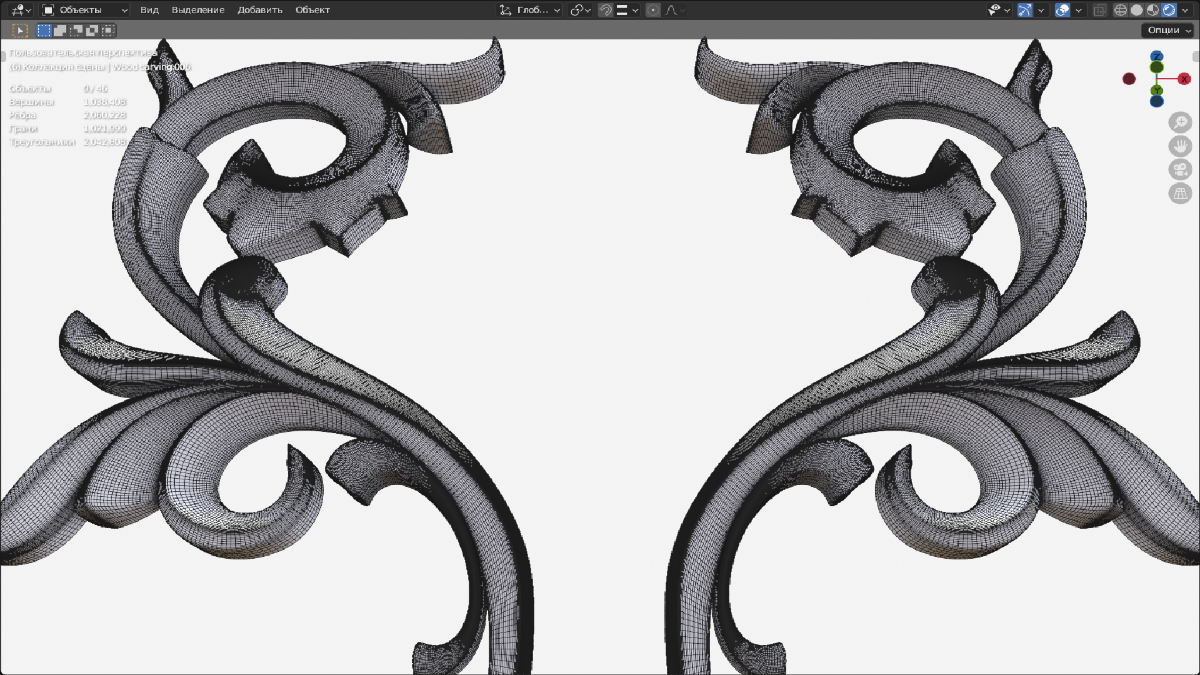
Task: Switch perspective/orthographic with grid icon
Action: (1180, 193)
